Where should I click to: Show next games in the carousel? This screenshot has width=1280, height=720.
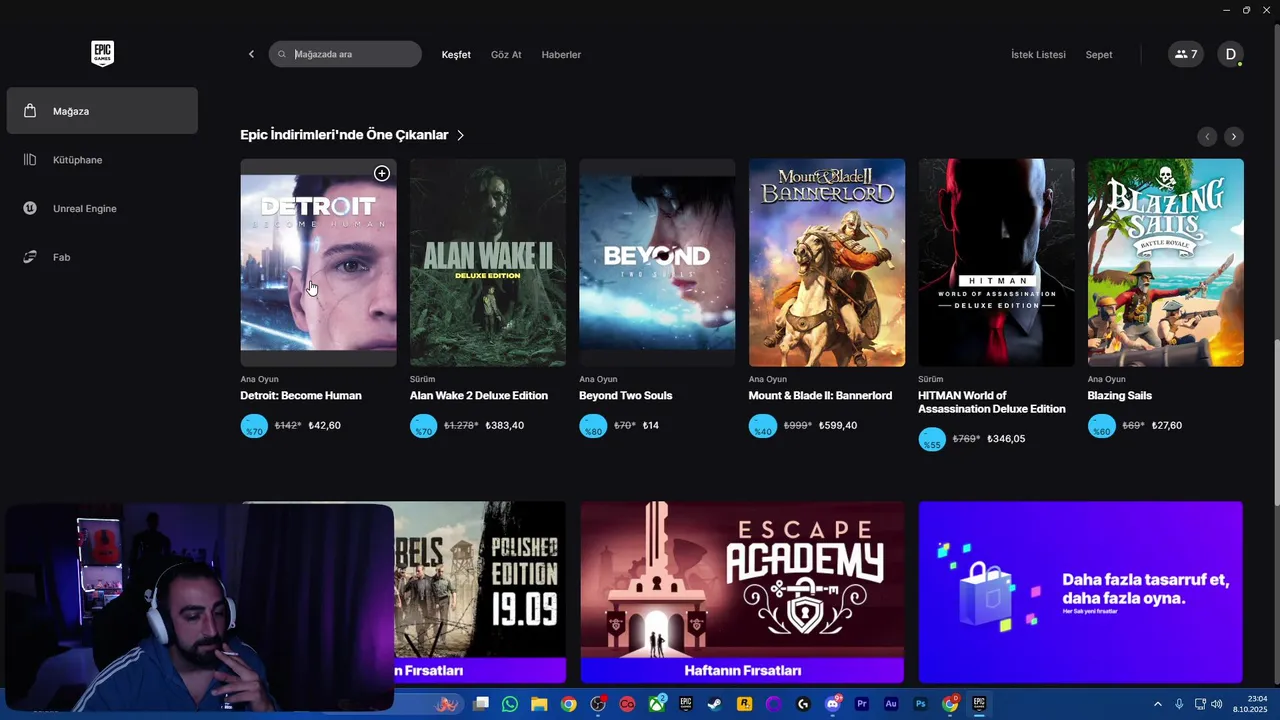point(1234,136)
